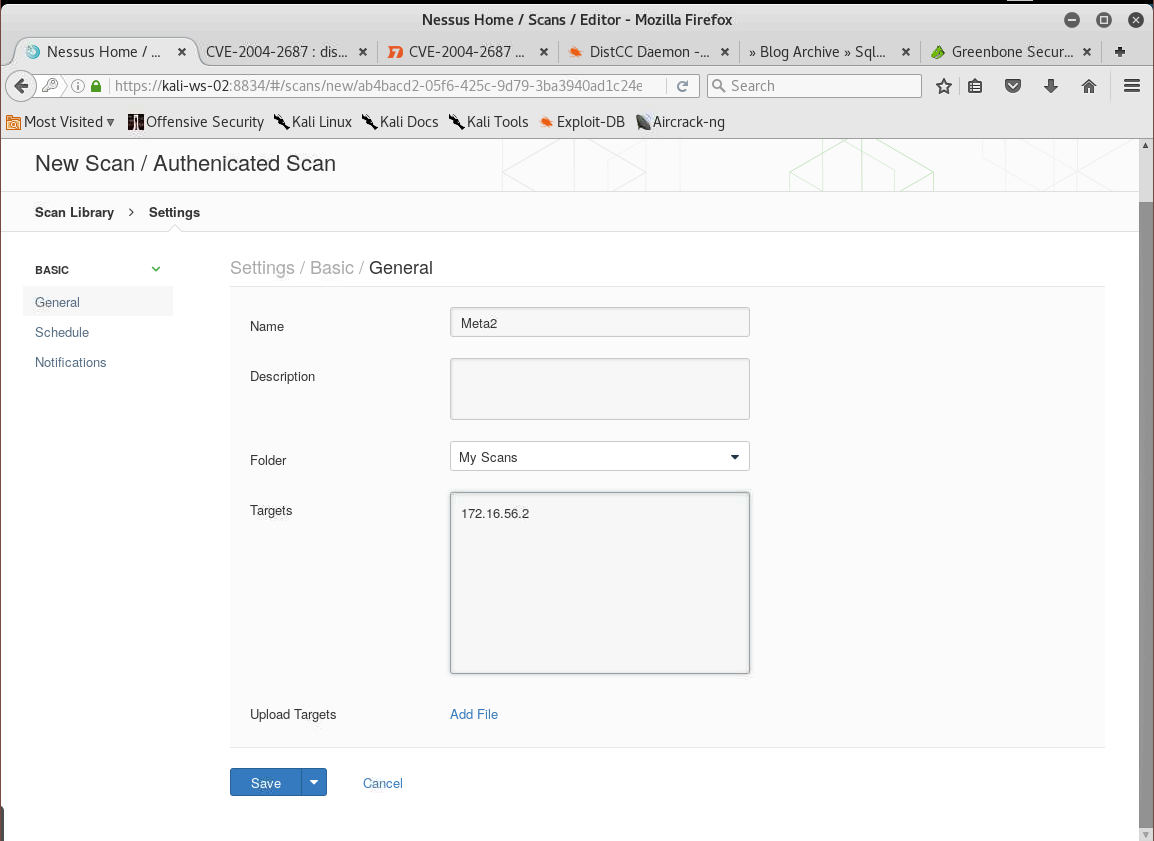Click the site identity key icon
Image resolution: width=1154 pixels, height=841 pixels.
[x=50, y=86]
